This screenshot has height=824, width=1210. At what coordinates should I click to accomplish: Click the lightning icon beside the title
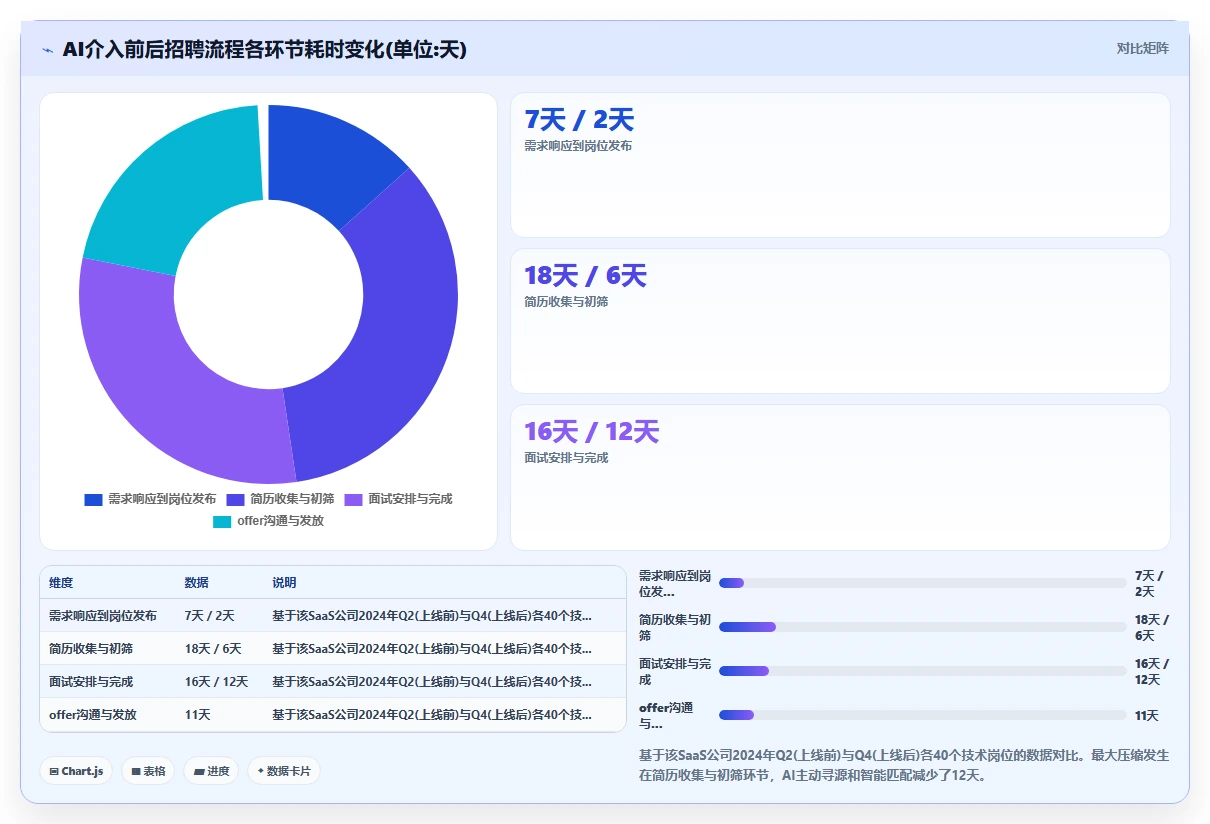pos(48,50)
